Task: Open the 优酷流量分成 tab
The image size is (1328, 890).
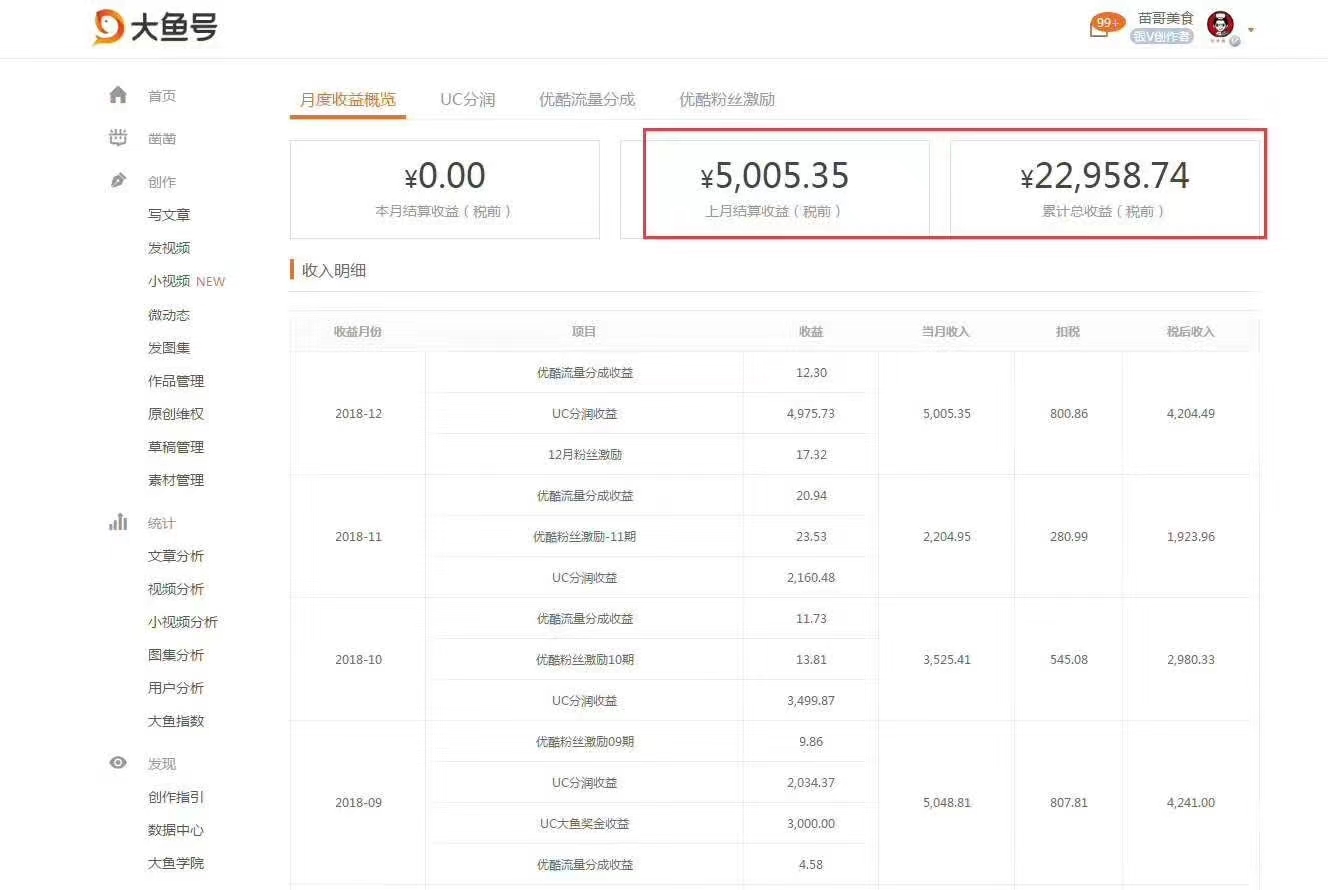Action: pos(586,99)
